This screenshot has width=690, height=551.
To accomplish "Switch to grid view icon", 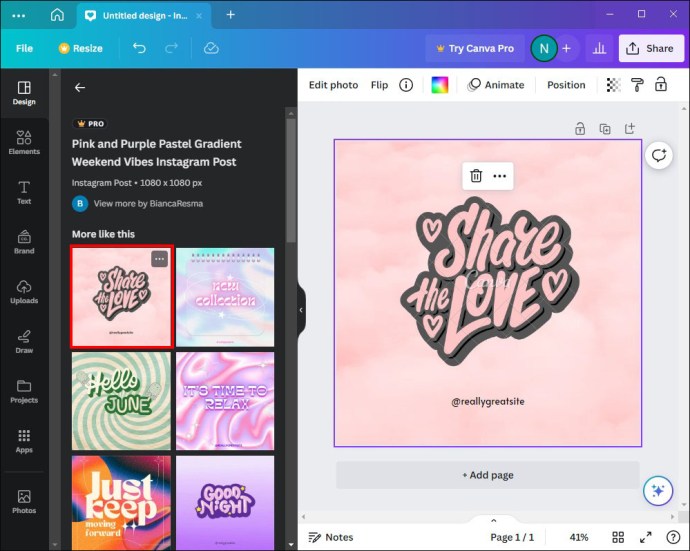I will coord(618,537).
